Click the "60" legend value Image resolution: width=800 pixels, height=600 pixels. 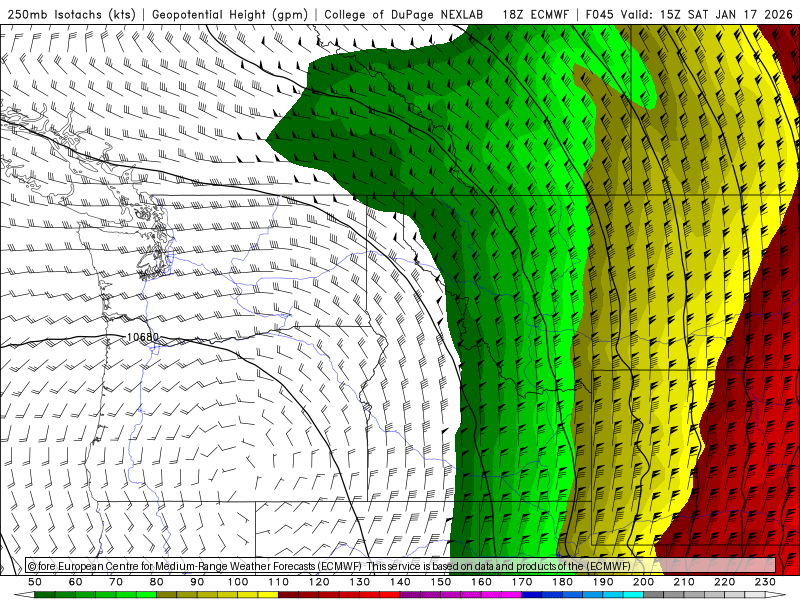(x=76, y=582)
